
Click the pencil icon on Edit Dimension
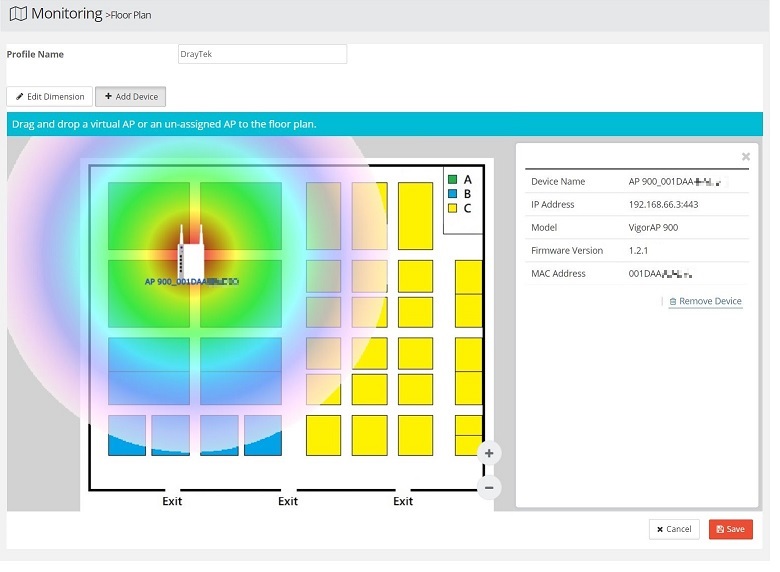19,96
